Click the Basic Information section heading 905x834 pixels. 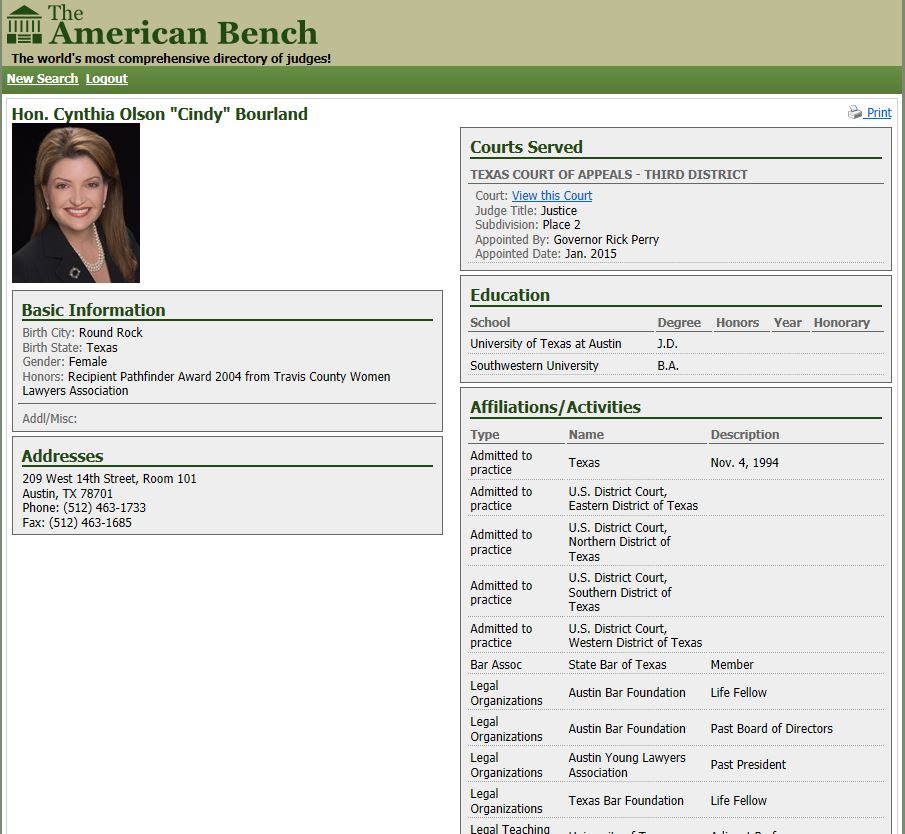tap(93, 310)
